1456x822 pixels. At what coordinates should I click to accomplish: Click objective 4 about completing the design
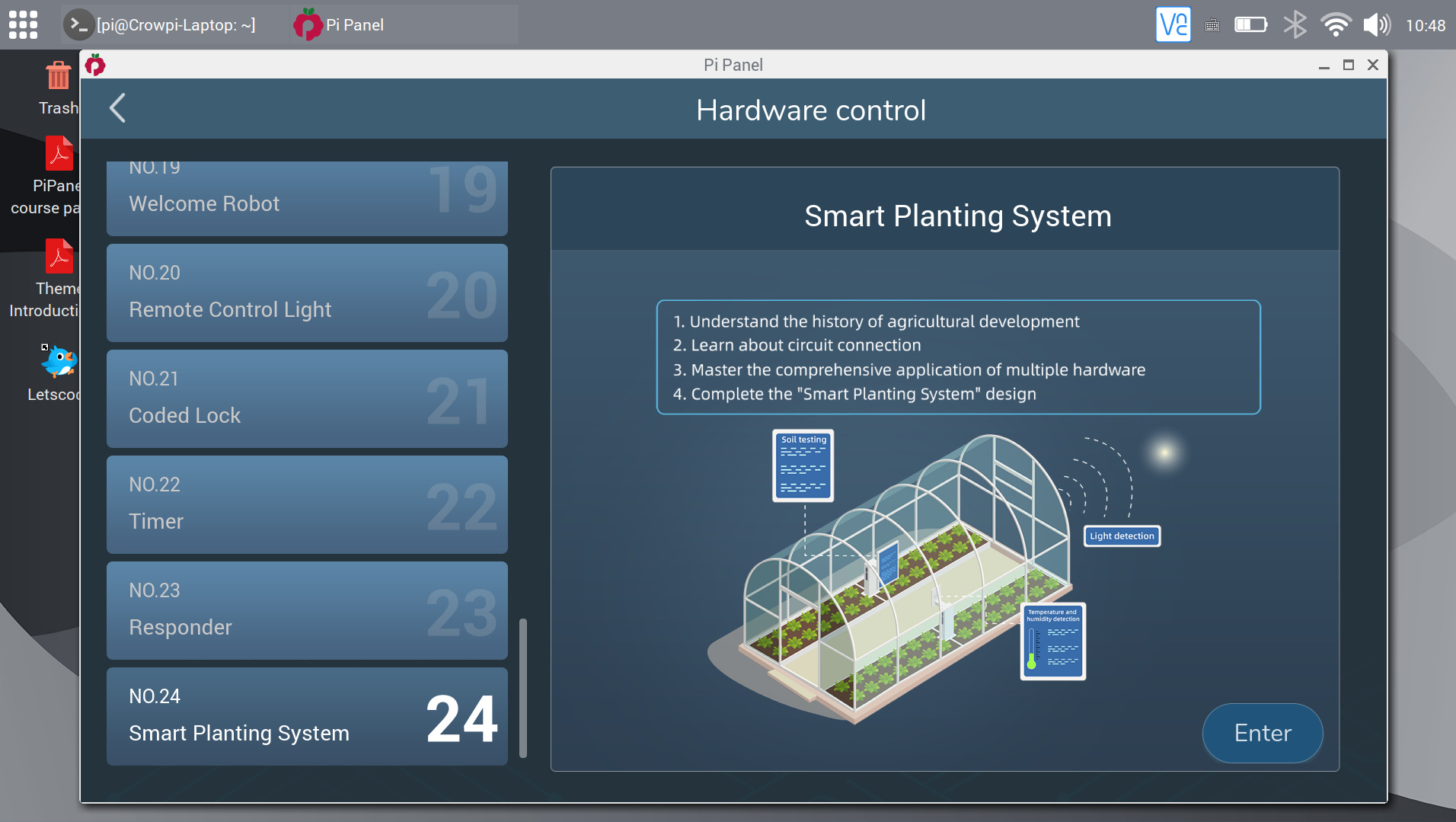[x=854, y=394]
